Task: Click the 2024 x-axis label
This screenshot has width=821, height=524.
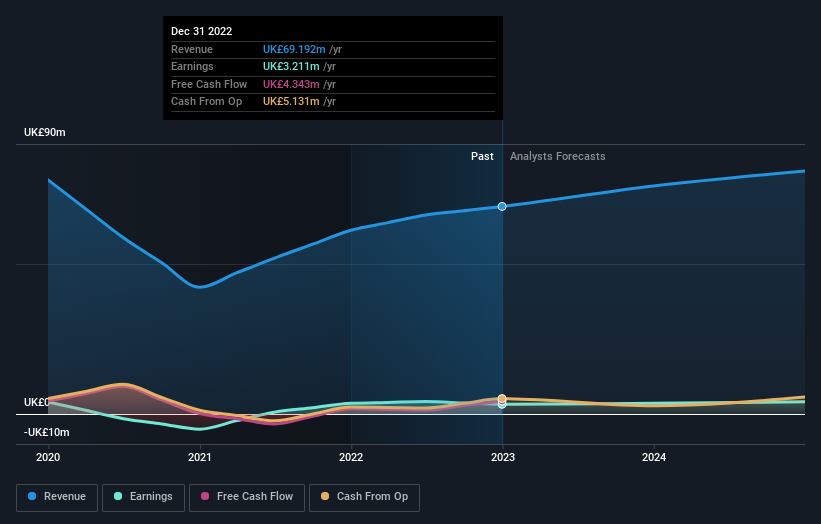Action: point(654,458)
